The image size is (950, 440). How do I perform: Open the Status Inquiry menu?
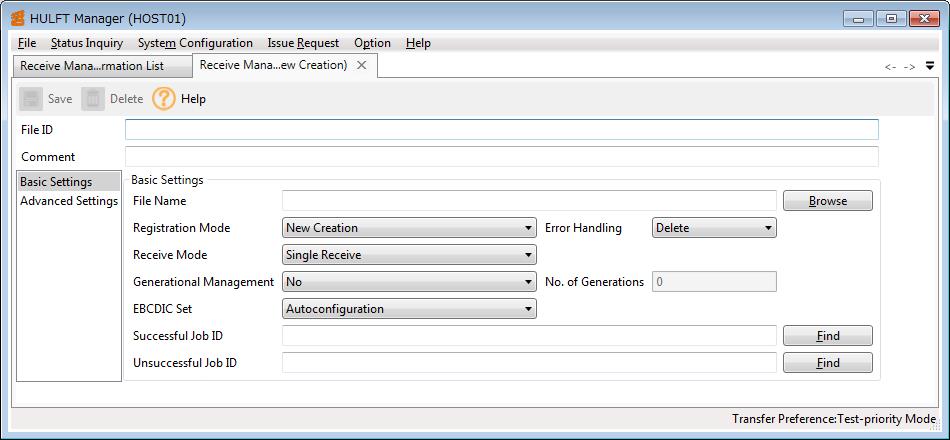click(x=87, y=43)
